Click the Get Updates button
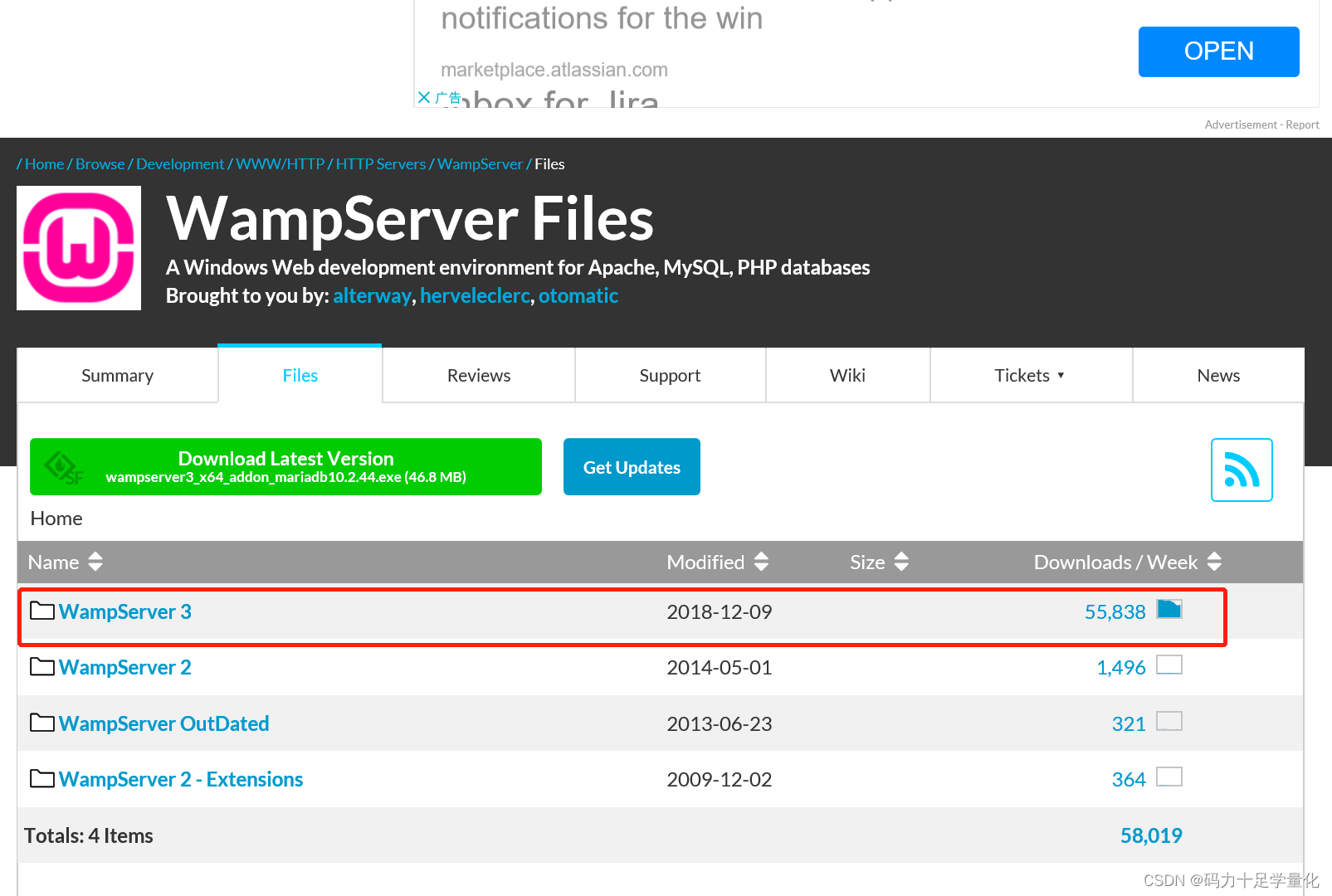The height and width of the screenshot is (896, 1332). click(632, 466)
